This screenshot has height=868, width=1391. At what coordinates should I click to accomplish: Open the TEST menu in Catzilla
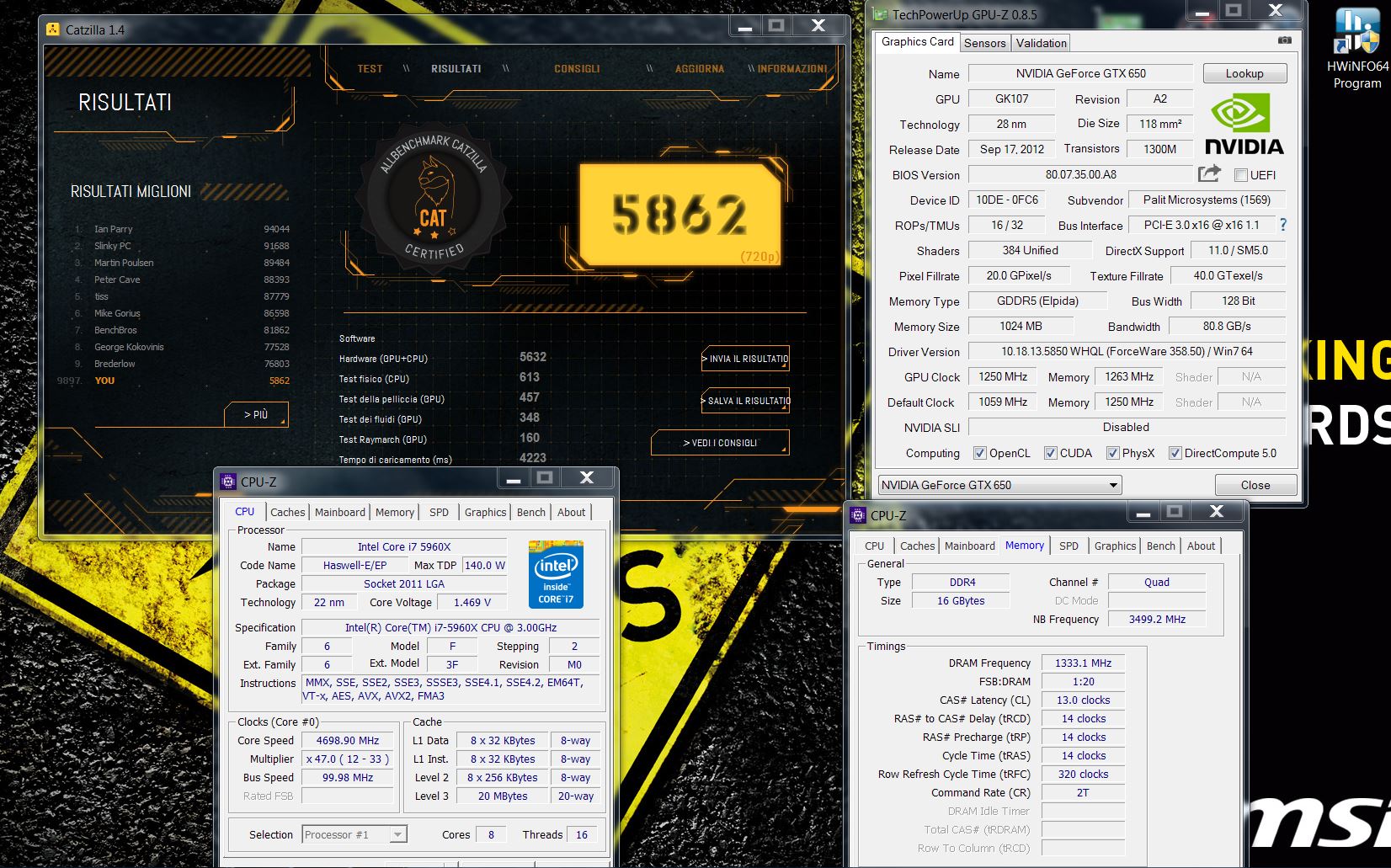click(x=370, y=69)
